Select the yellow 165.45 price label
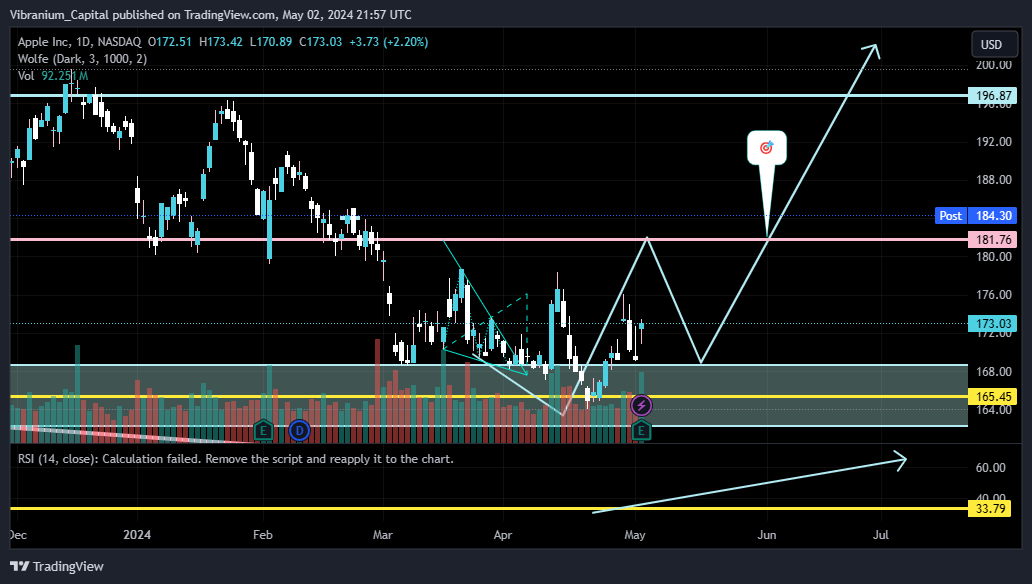Viewport: 1032px width, 584px height. 993,396
